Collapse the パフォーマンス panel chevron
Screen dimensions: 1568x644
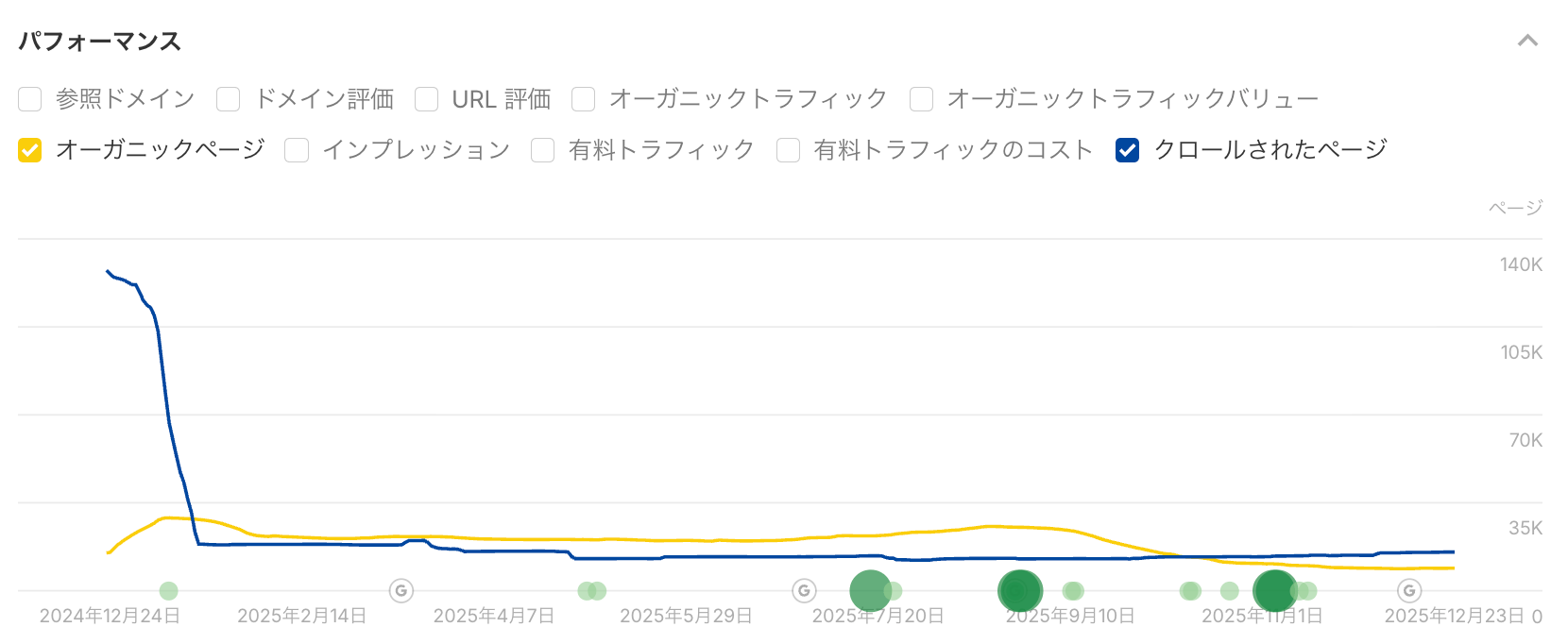pos(1527,41)
